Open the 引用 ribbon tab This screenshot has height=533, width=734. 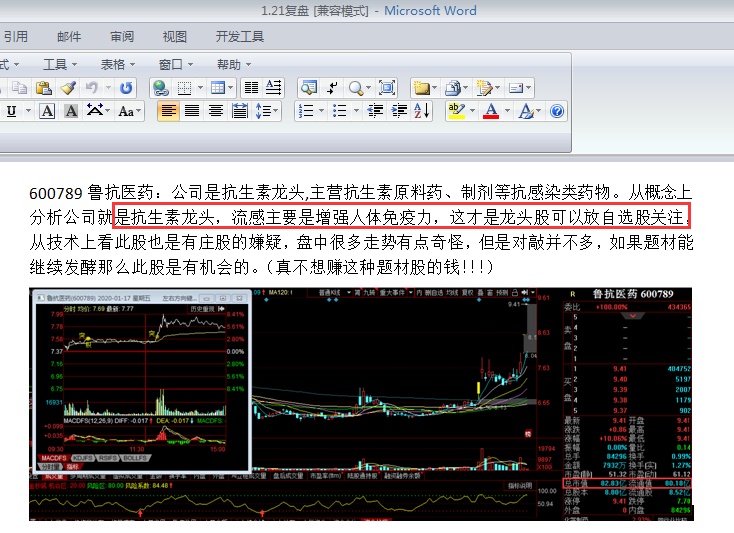(x=16, y=37)
